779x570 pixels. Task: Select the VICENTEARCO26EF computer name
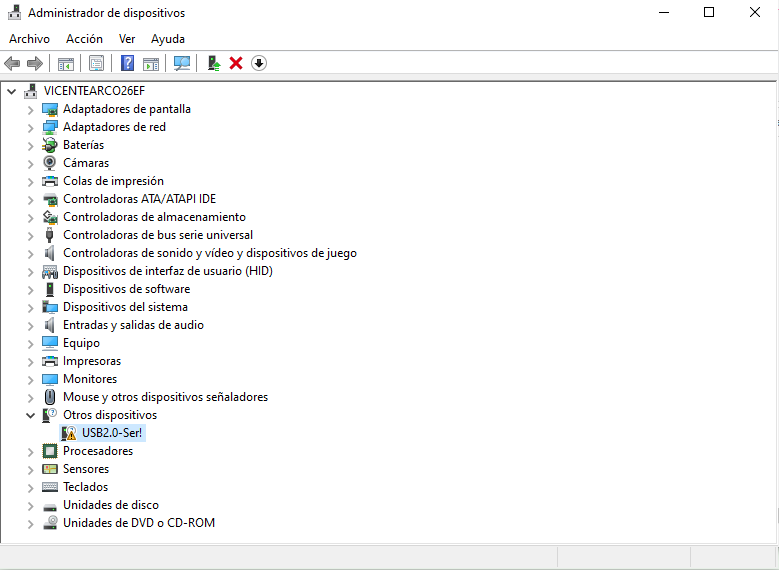pyautogui.click(x=94, y=91)
